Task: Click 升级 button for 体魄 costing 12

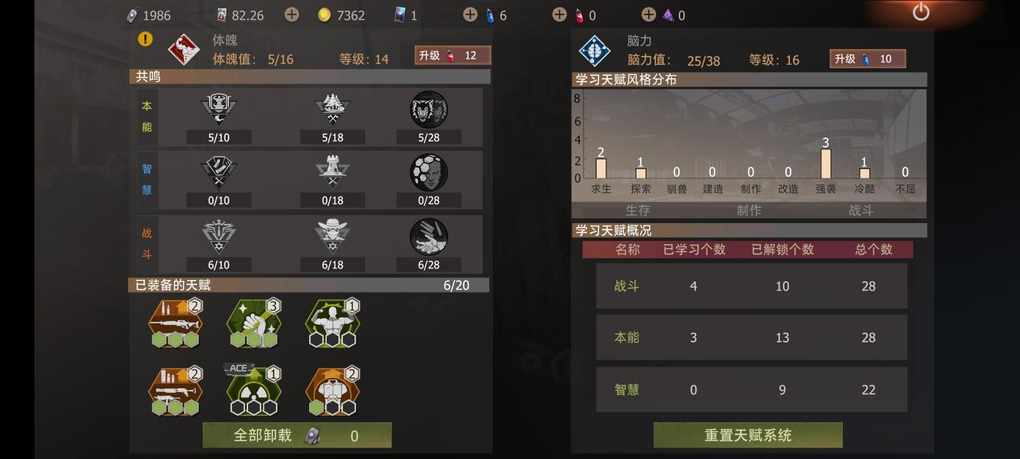Action: pos(453,56)
